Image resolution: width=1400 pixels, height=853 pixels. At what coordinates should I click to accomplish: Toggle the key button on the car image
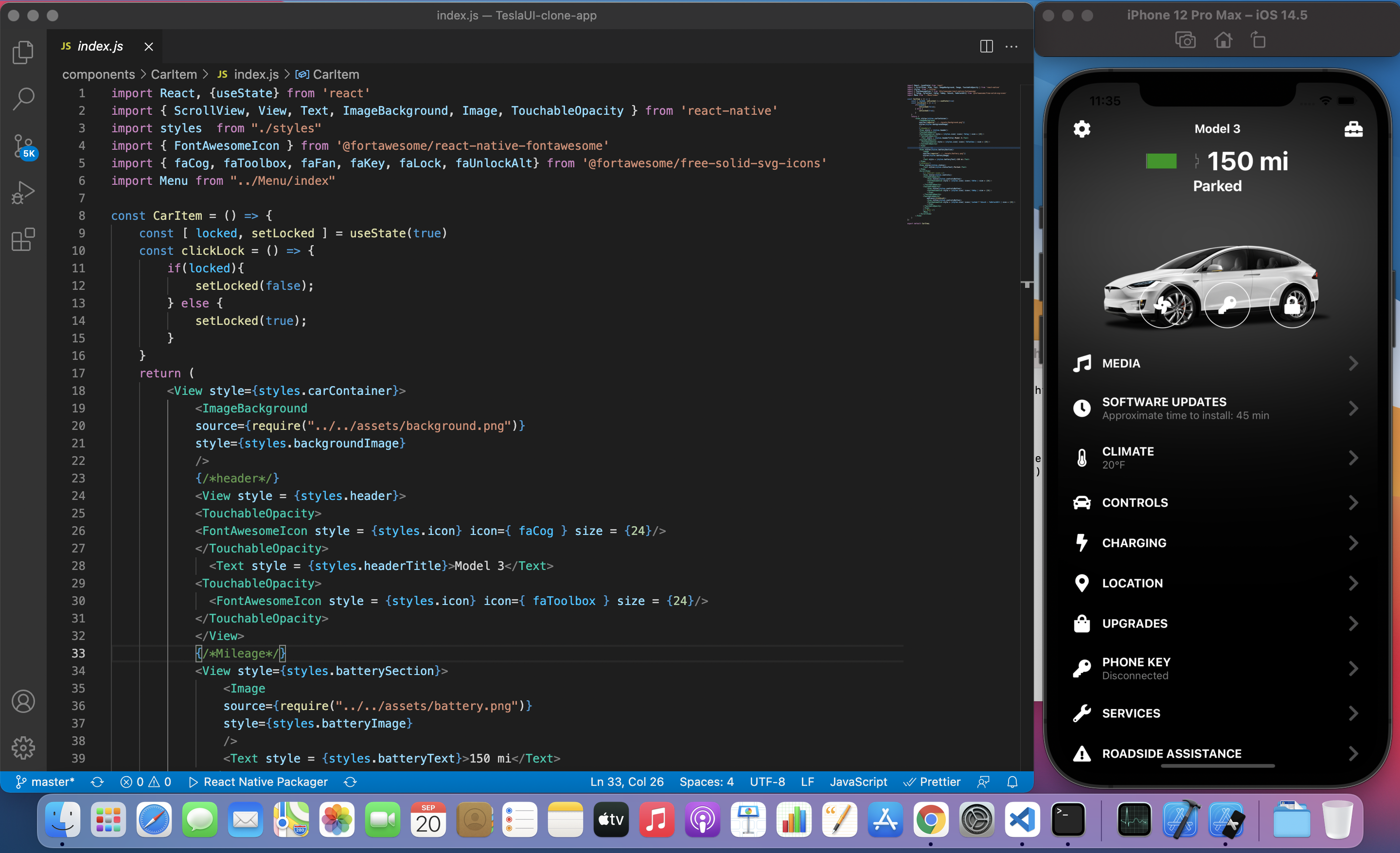click(x=1227, y=305)
